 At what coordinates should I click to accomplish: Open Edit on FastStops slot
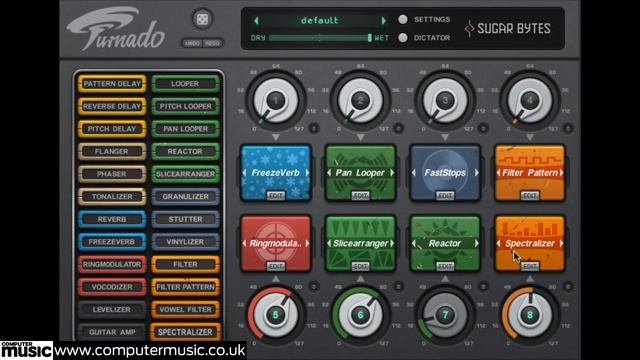click(445, 196)
